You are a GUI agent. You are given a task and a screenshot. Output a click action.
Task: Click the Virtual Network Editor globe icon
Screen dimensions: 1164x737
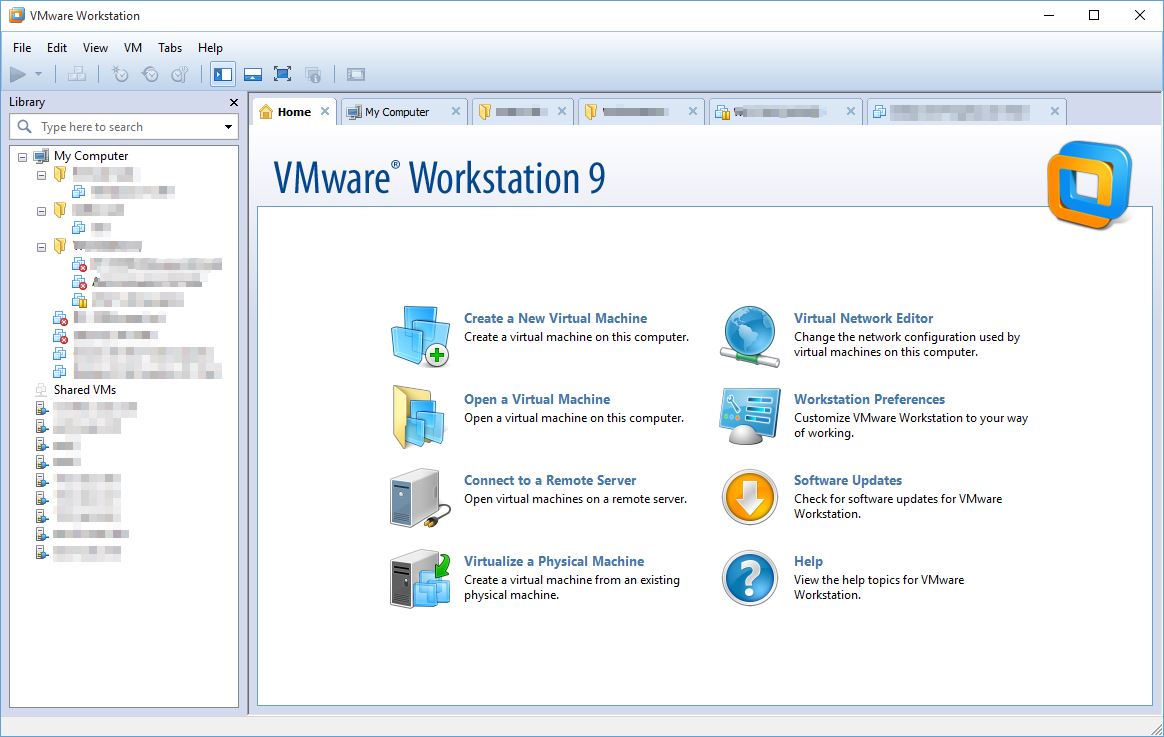(750, 336)
